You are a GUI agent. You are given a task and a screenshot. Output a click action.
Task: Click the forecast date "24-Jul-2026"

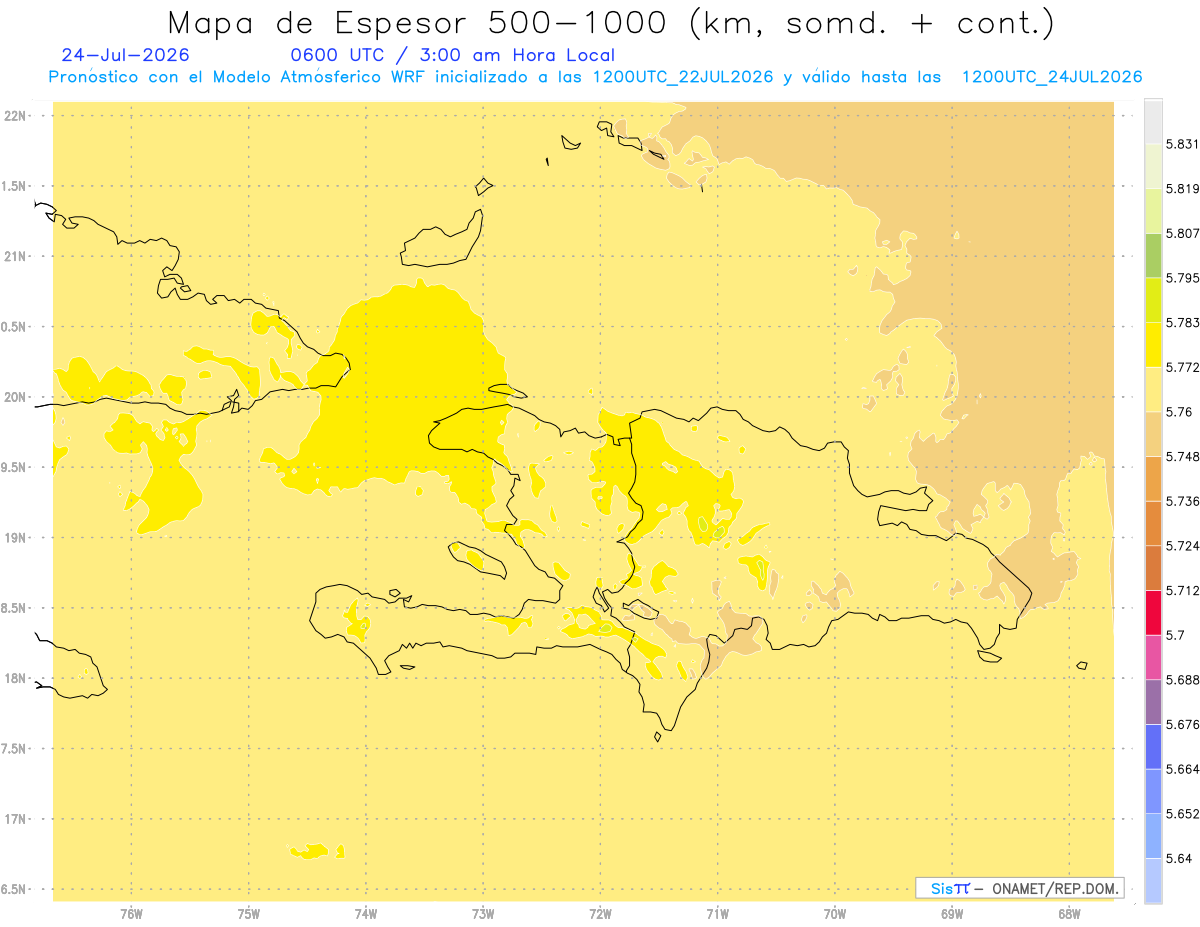point(125,55)
